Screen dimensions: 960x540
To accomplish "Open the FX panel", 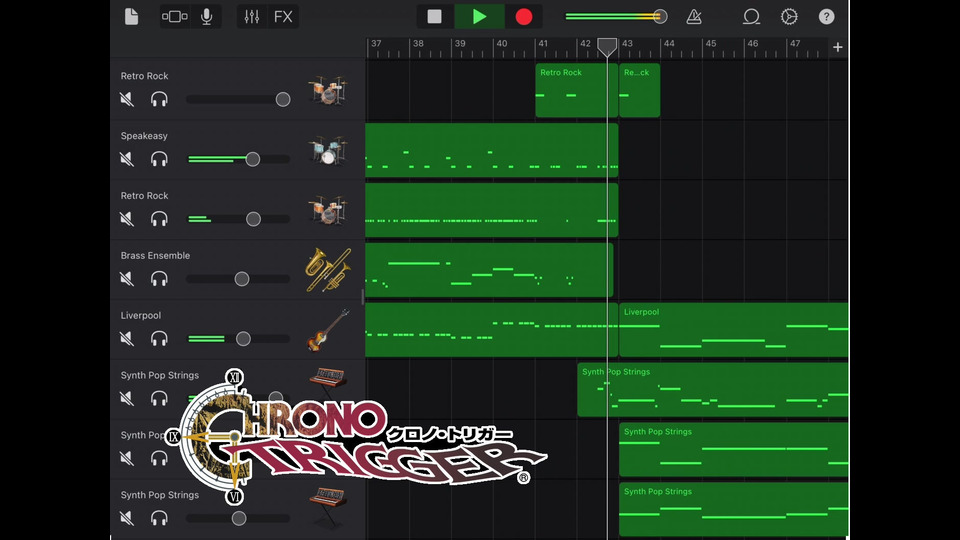I will 283,17.
